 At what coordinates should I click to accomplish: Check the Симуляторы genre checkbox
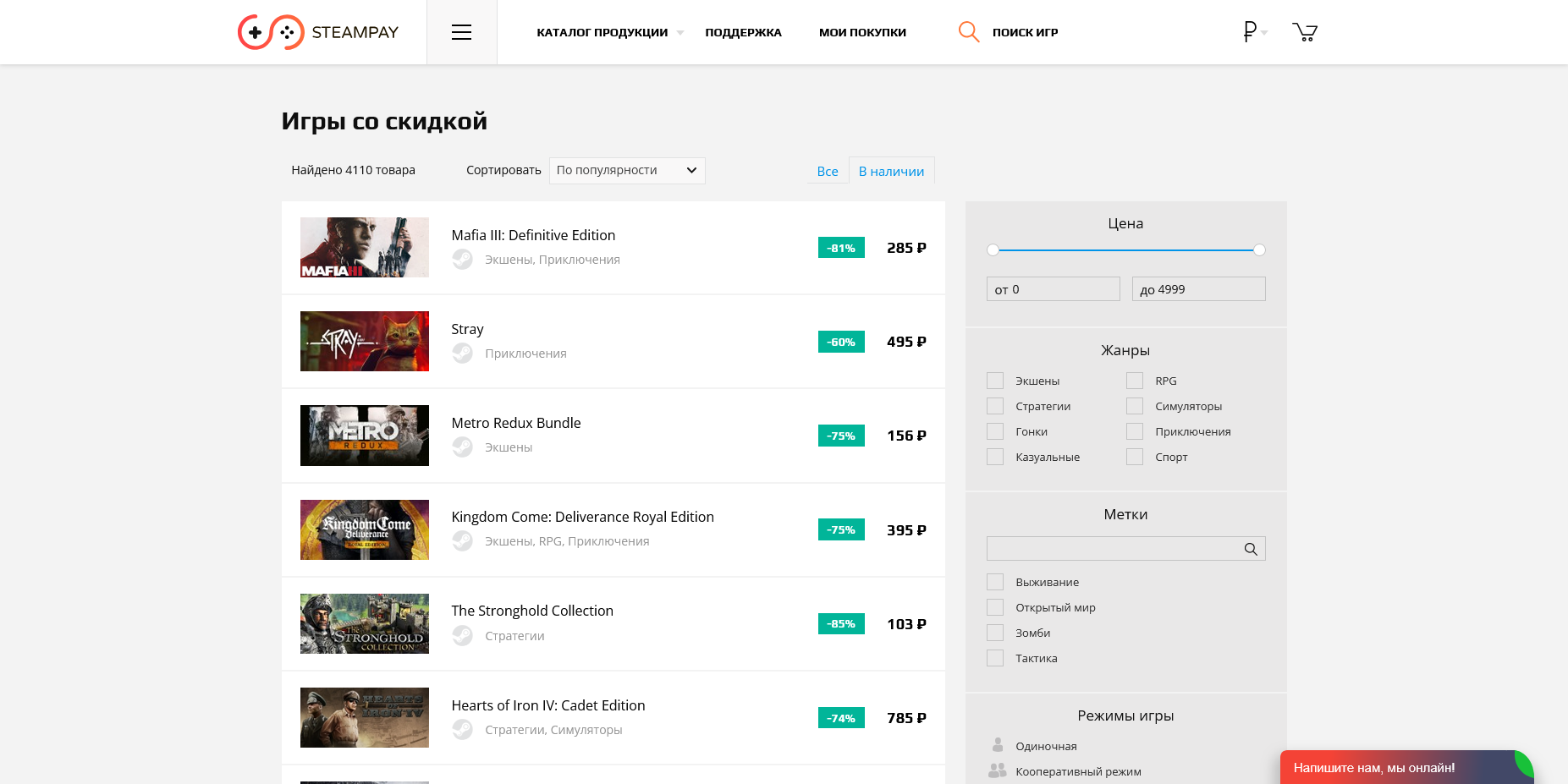(x=1135, y=406)
